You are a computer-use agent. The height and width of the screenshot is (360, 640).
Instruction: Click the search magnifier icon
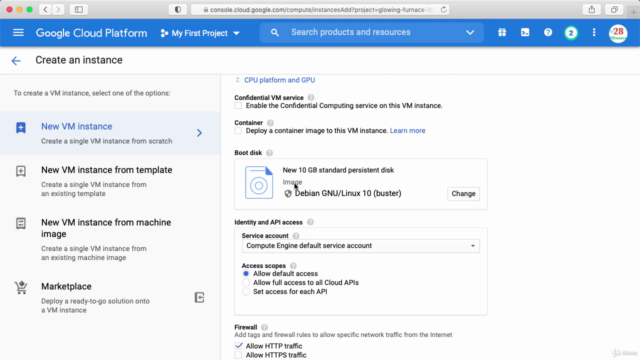point(275,33)
